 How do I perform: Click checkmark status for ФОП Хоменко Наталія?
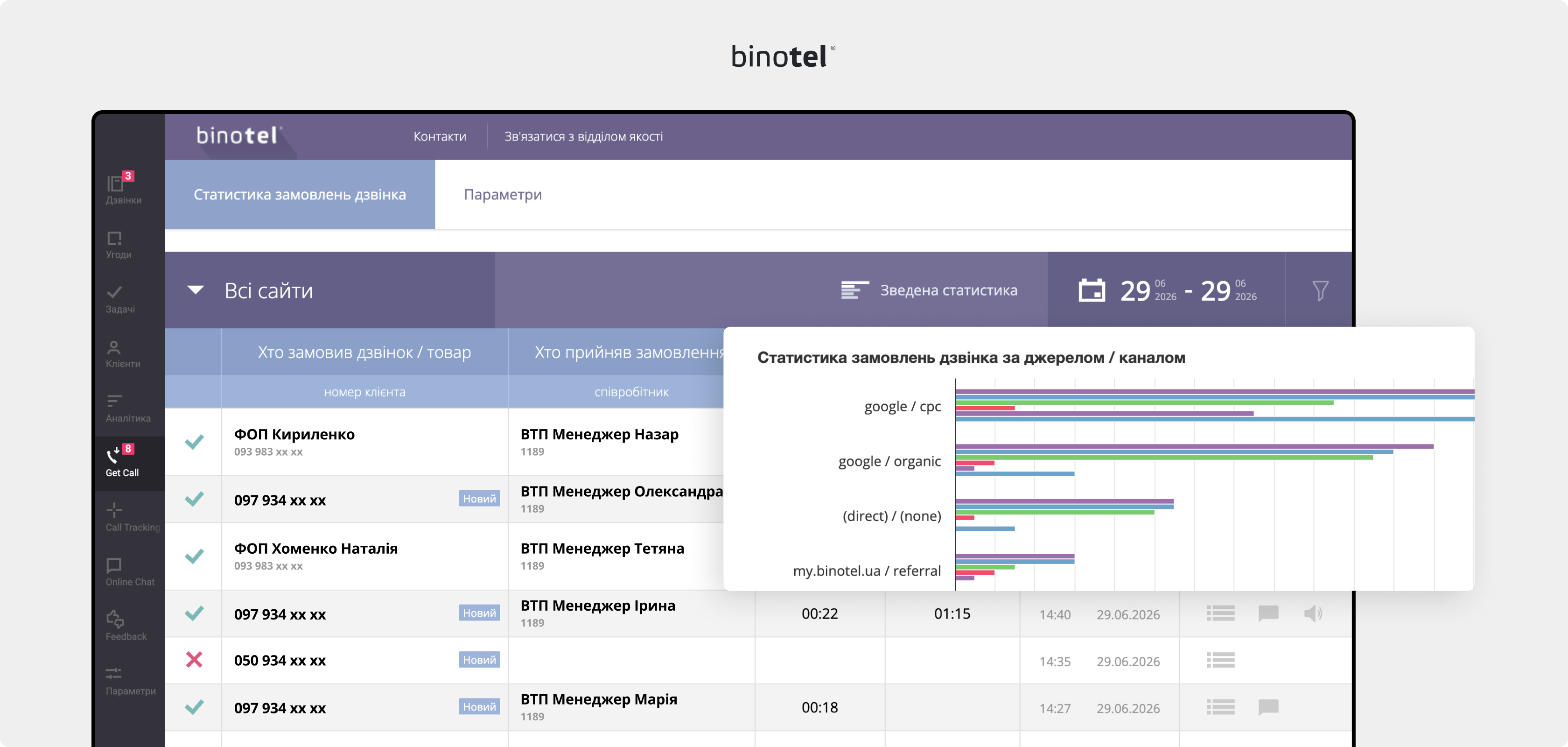pos(194,556)
